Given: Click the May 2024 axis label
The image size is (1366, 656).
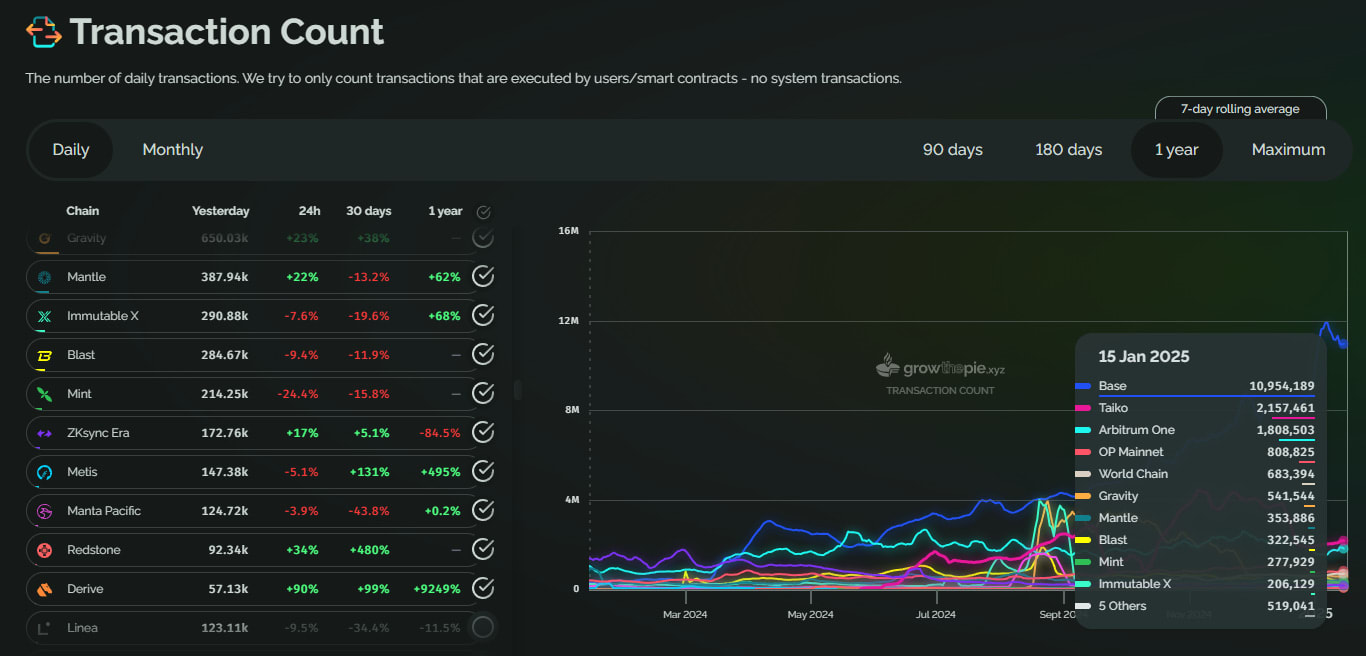Looking at the screenshot, I should 810,614.
